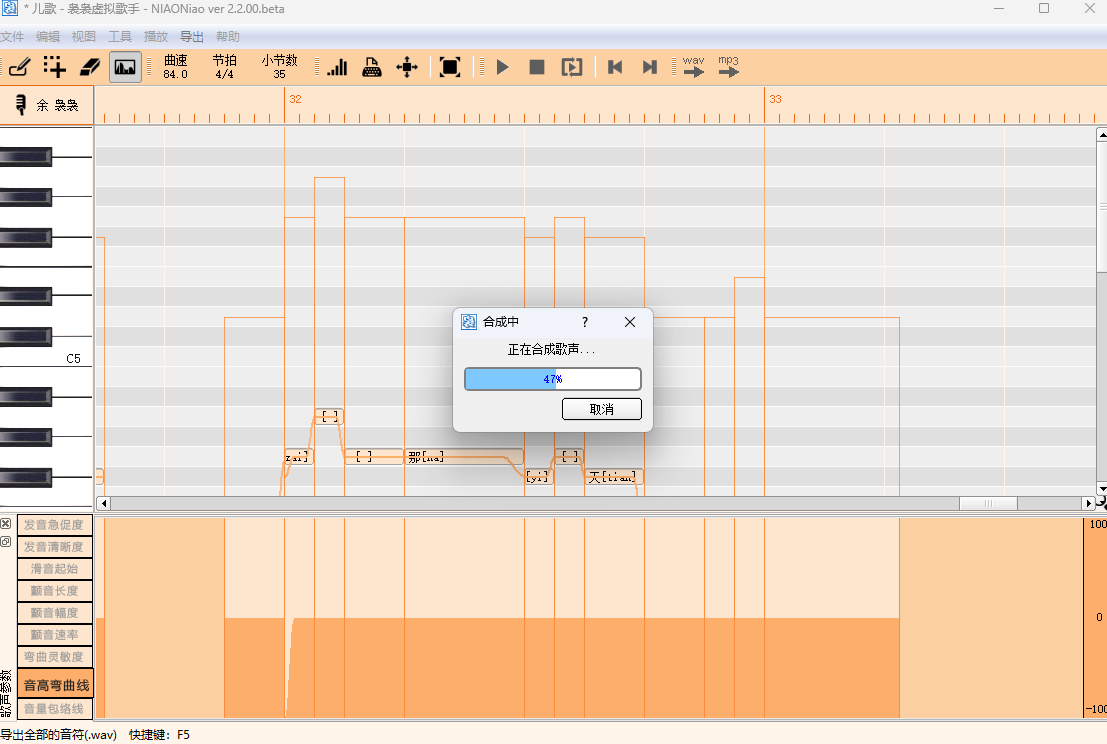Export the song as mp3
Image resolution: width=1107 pixels, height=744 pixels.
(x=728, y=67)
